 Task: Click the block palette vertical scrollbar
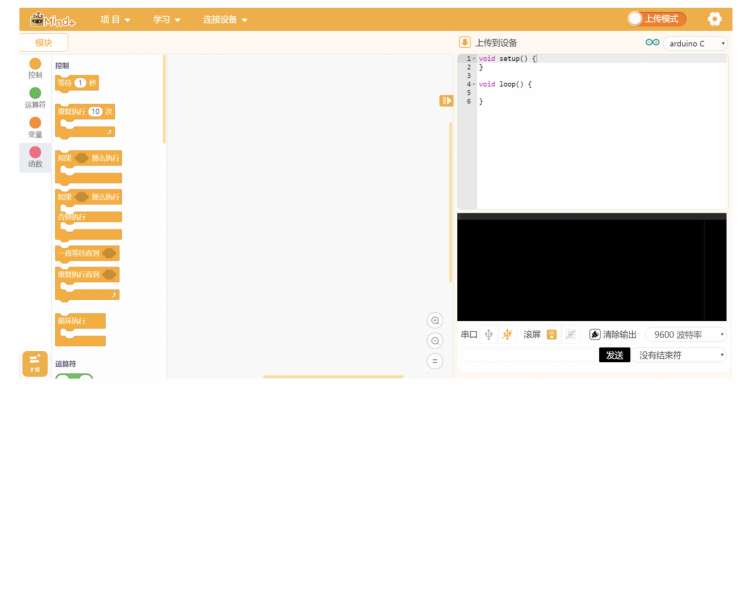pyautogui.click(x=165, y=100)
